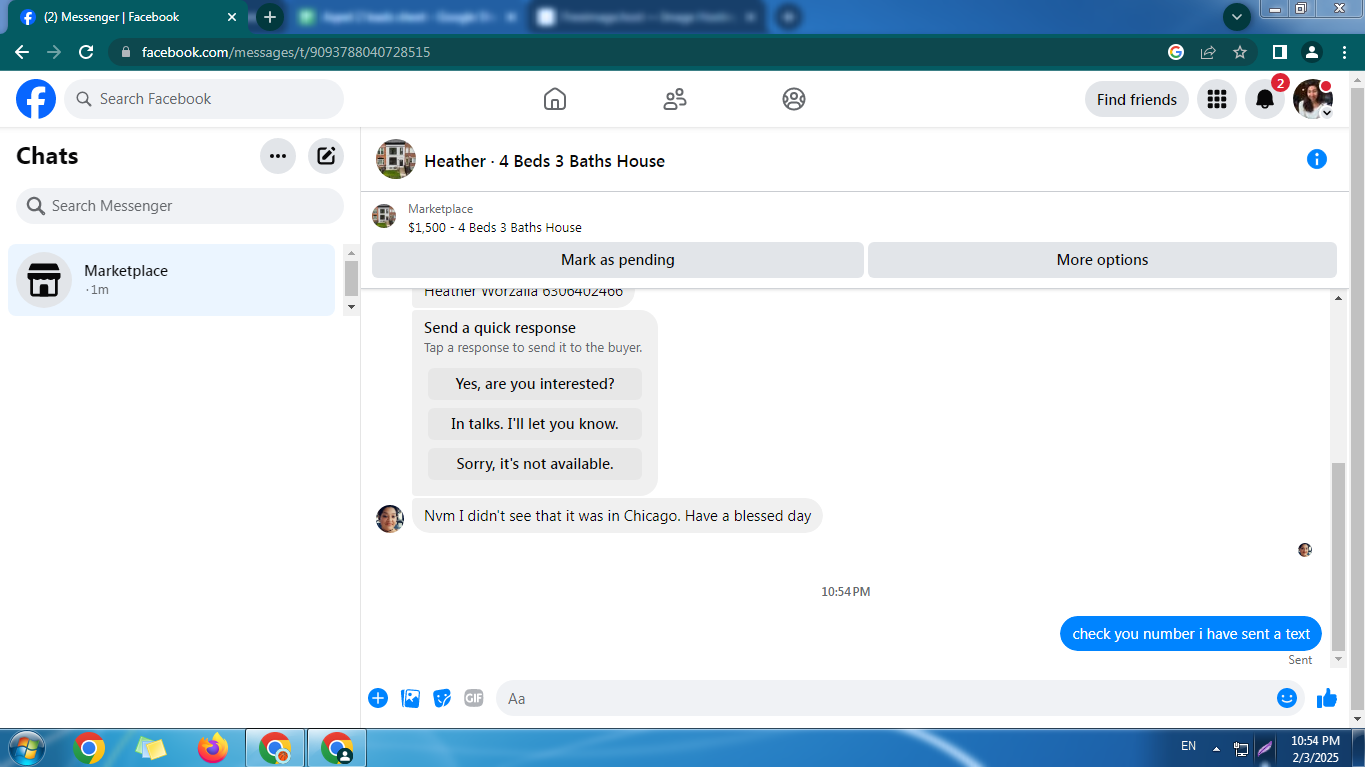
Task: Bookmark this page with the star icon
Action: click(x=1240, y=52)
